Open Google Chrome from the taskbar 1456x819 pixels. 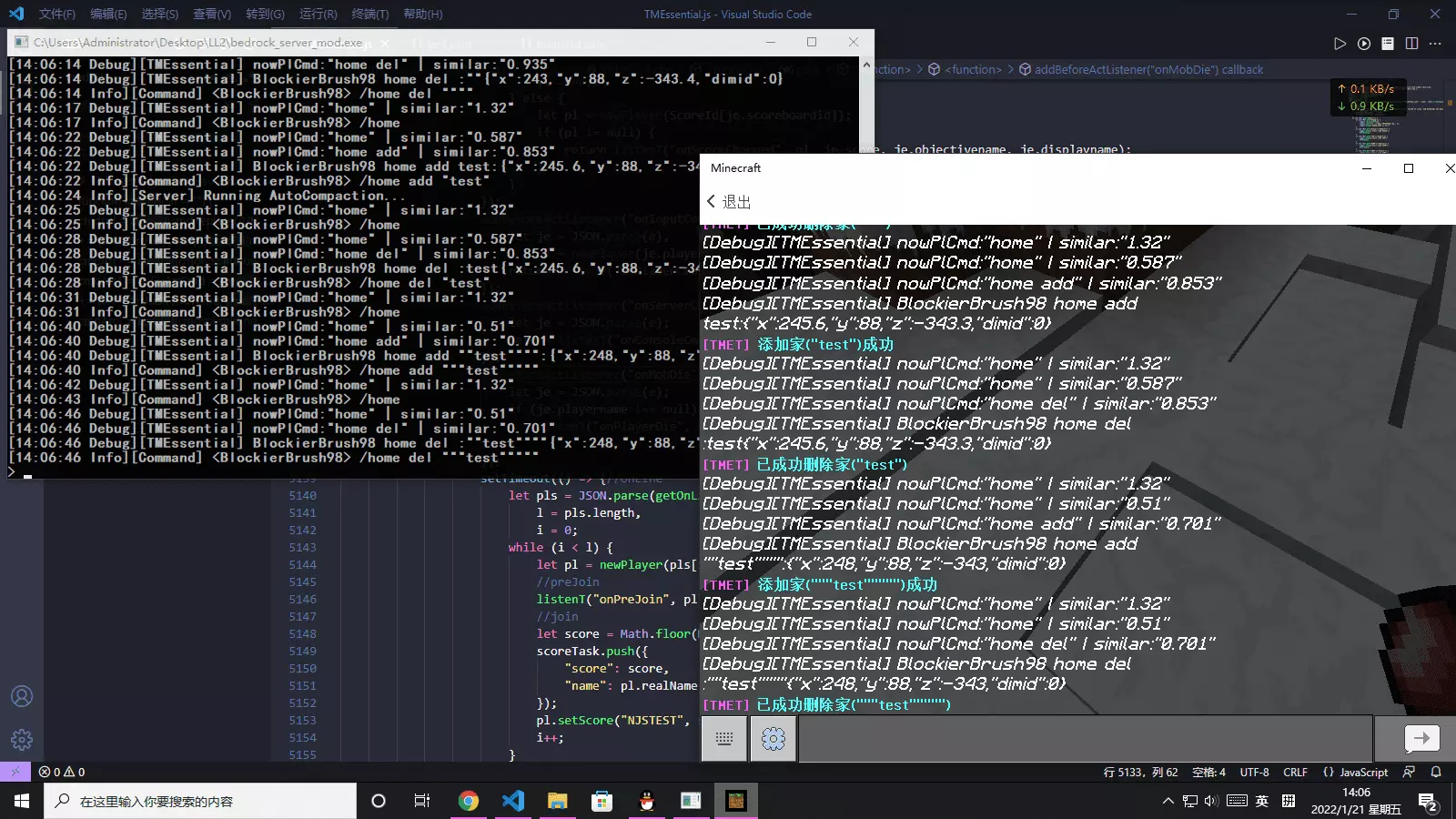[x=469, y=801]
